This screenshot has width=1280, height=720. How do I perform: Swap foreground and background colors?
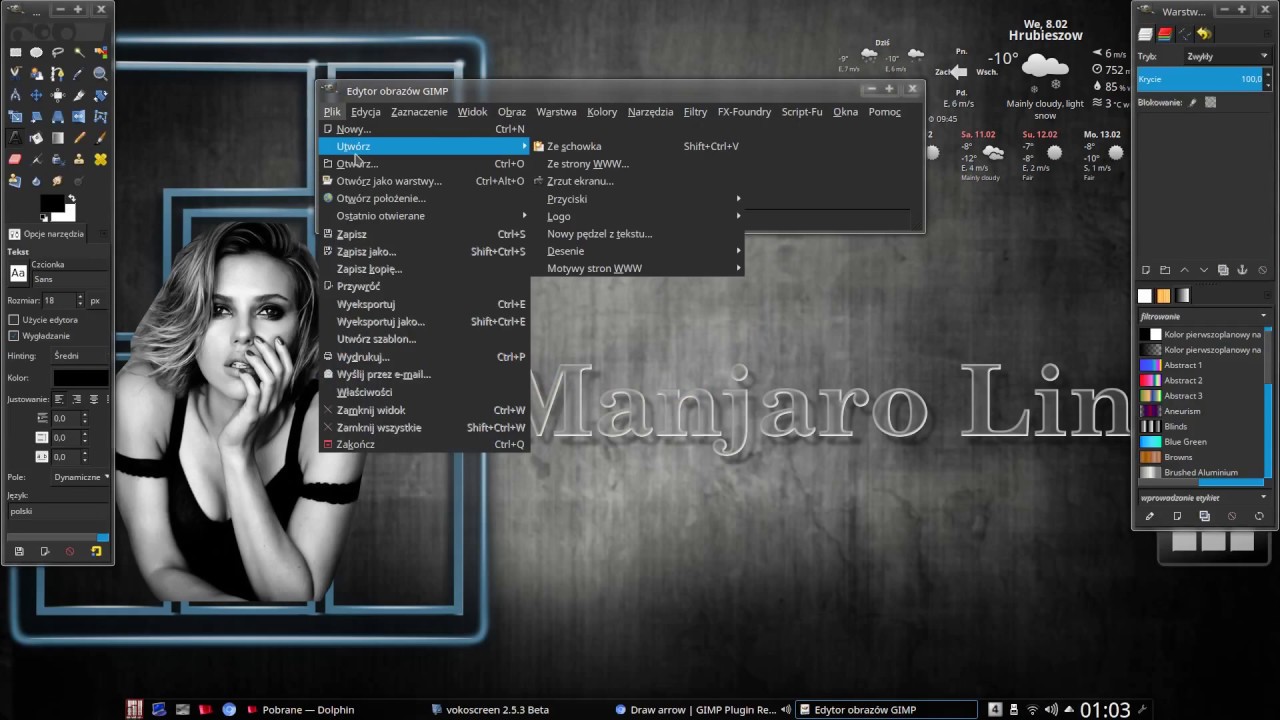72,198
